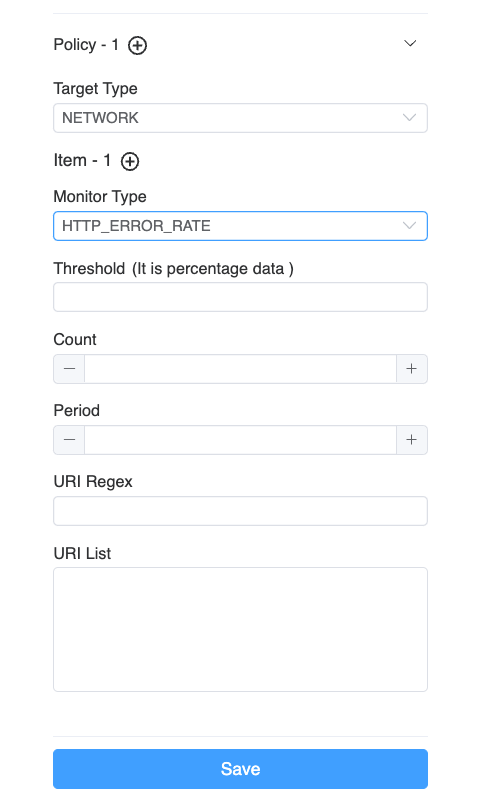
Task: Focus the Period number field
Action: pyautogui.click(x=240, y=440)
